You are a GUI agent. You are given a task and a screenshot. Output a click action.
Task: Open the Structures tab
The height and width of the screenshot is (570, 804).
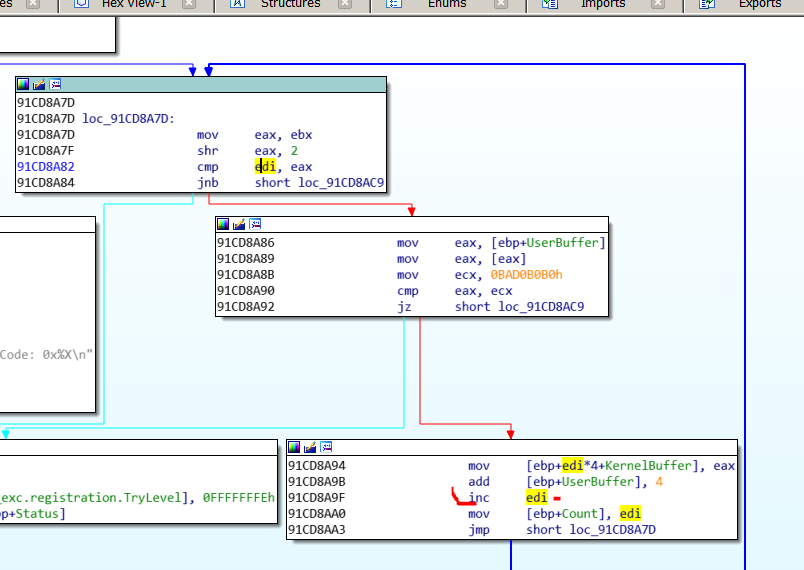coord(290,4)
